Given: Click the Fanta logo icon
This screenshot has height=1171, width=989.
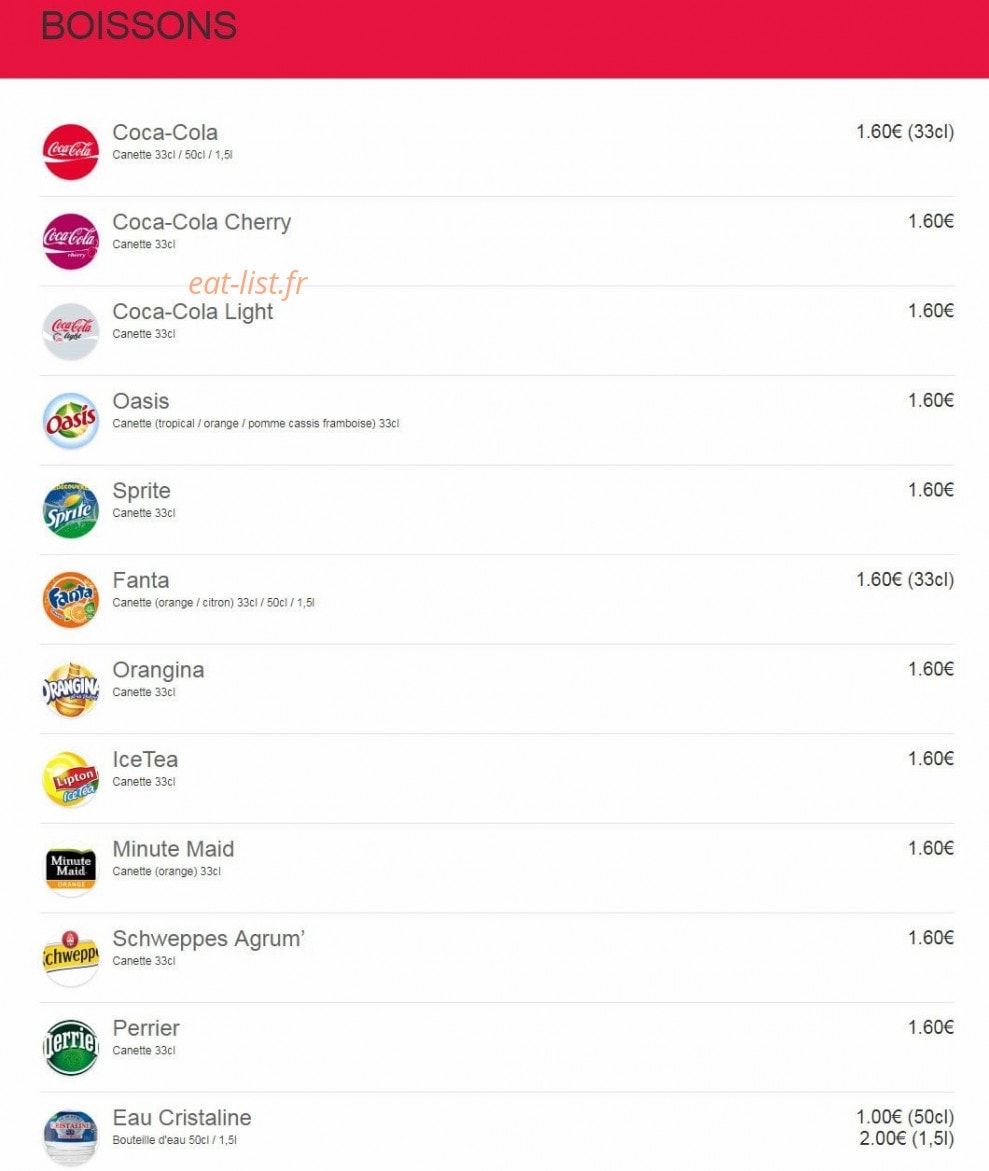Looking at the screenshot, I should (x=70, y=600).
